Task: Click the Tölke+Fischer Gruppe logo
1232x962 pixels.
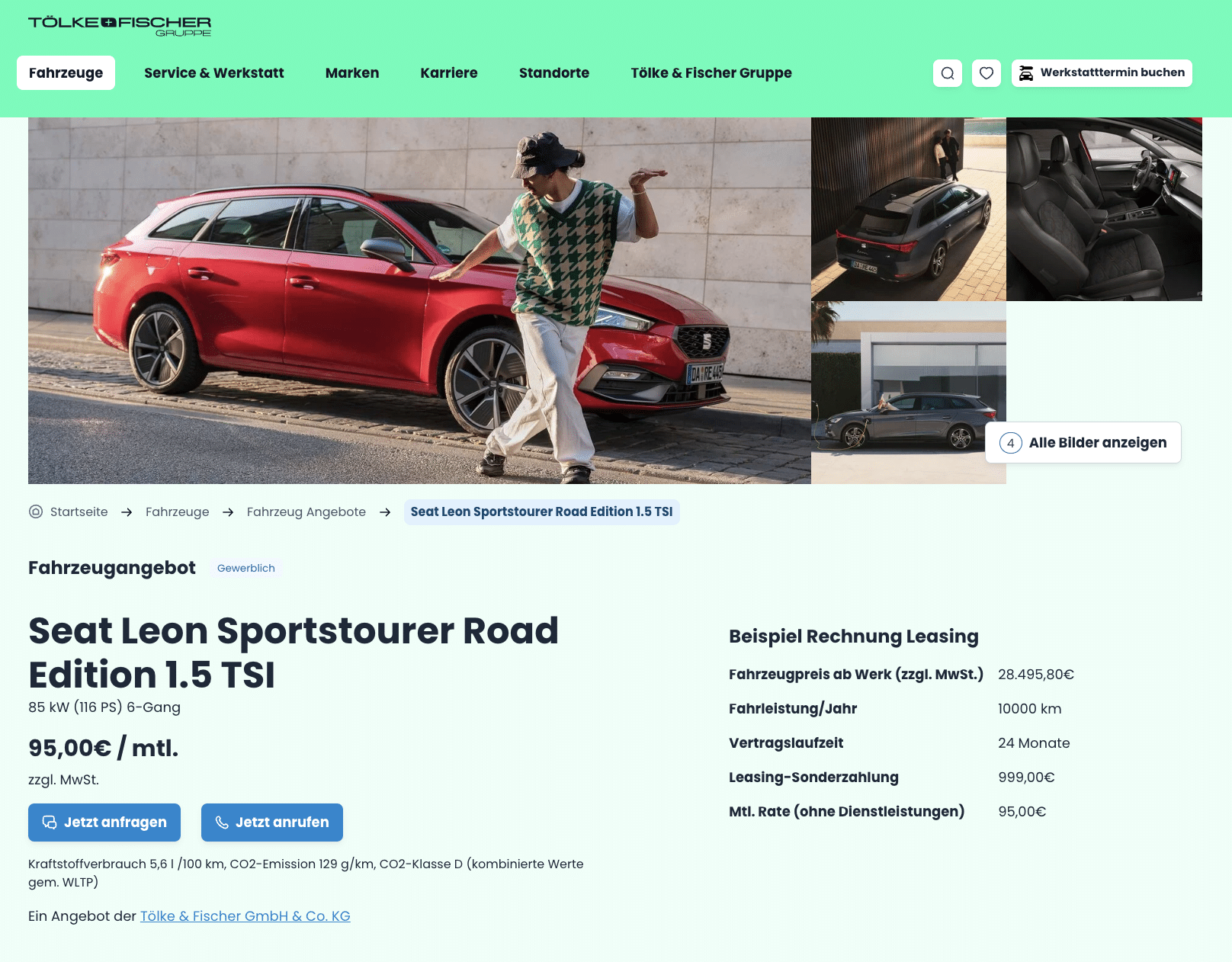Action: [x=120, y=26]
